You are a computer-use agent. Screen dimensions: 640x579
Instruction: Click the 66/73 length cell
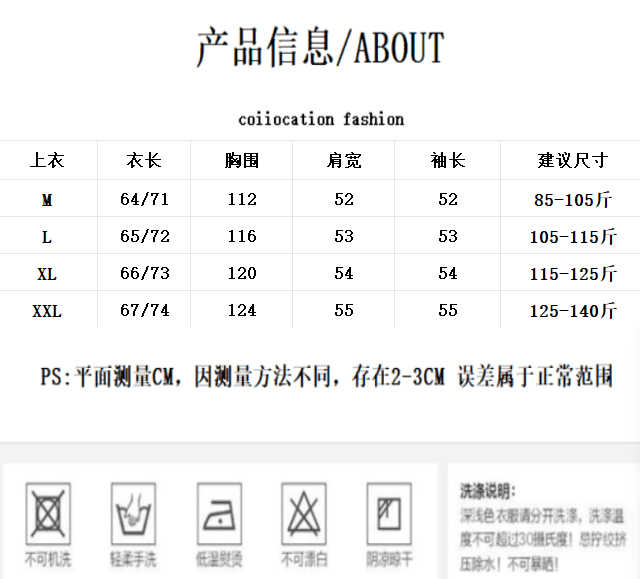click(144, 273)
